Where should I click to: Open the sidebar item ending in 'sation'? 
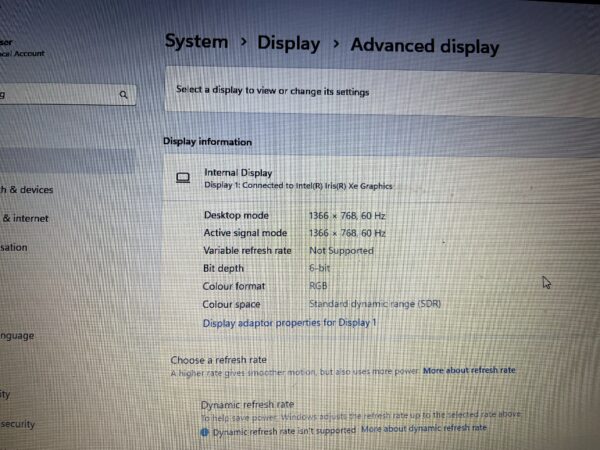point(14,248)
